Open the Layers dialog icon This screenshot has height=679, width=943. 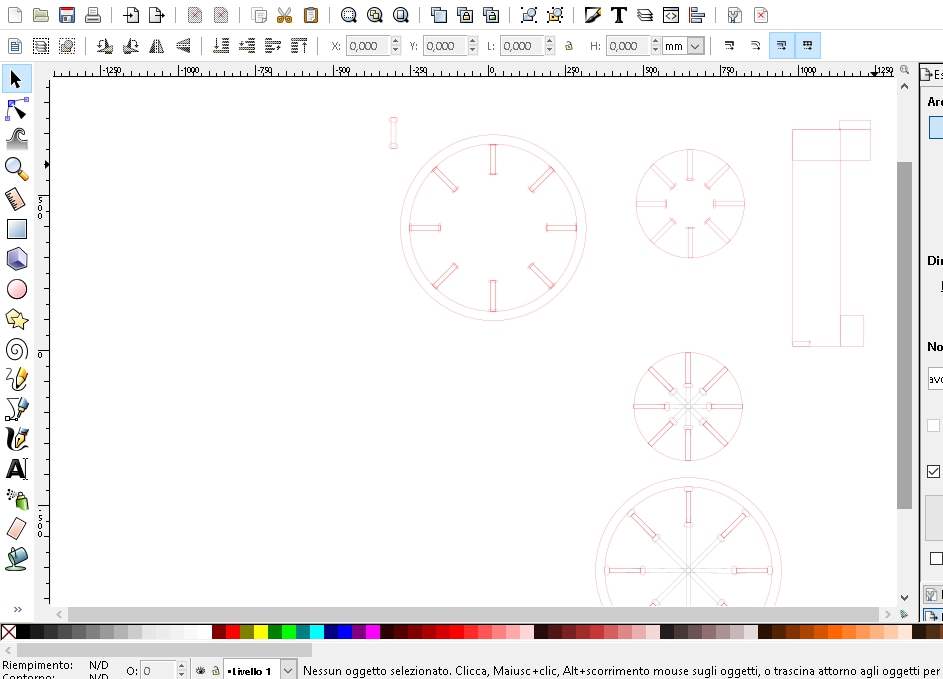pyautogui.click(x=645, y=15)
